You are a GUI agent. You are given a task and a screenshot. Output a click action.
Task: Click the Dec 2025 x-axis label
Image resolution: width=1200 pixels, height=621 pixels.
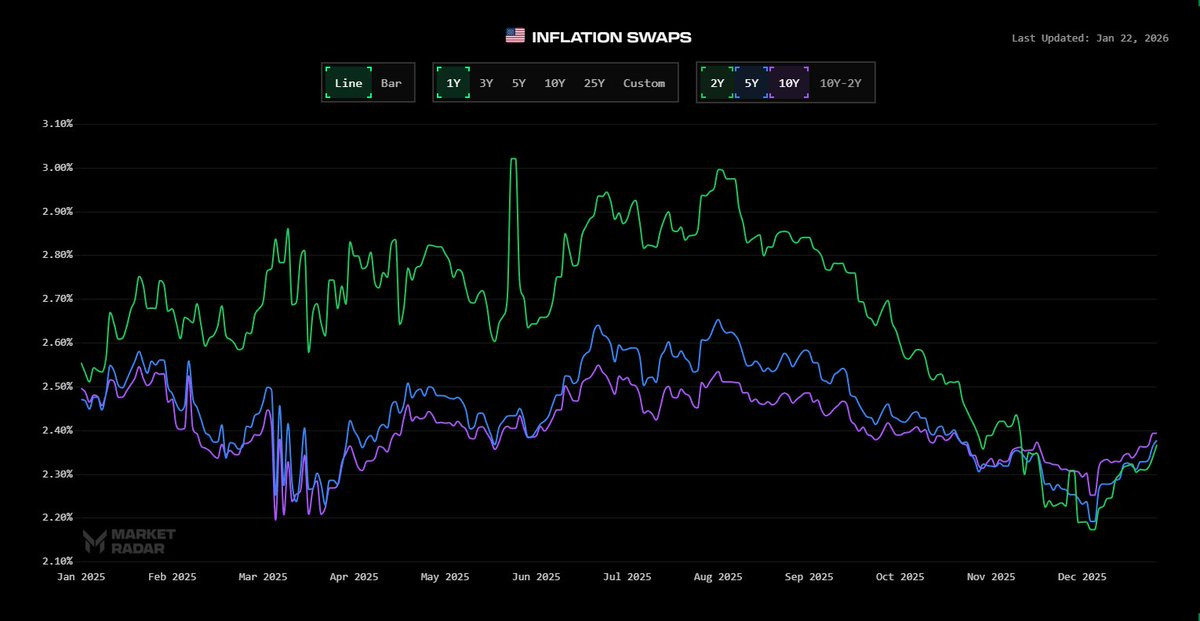click(1081, 577)
